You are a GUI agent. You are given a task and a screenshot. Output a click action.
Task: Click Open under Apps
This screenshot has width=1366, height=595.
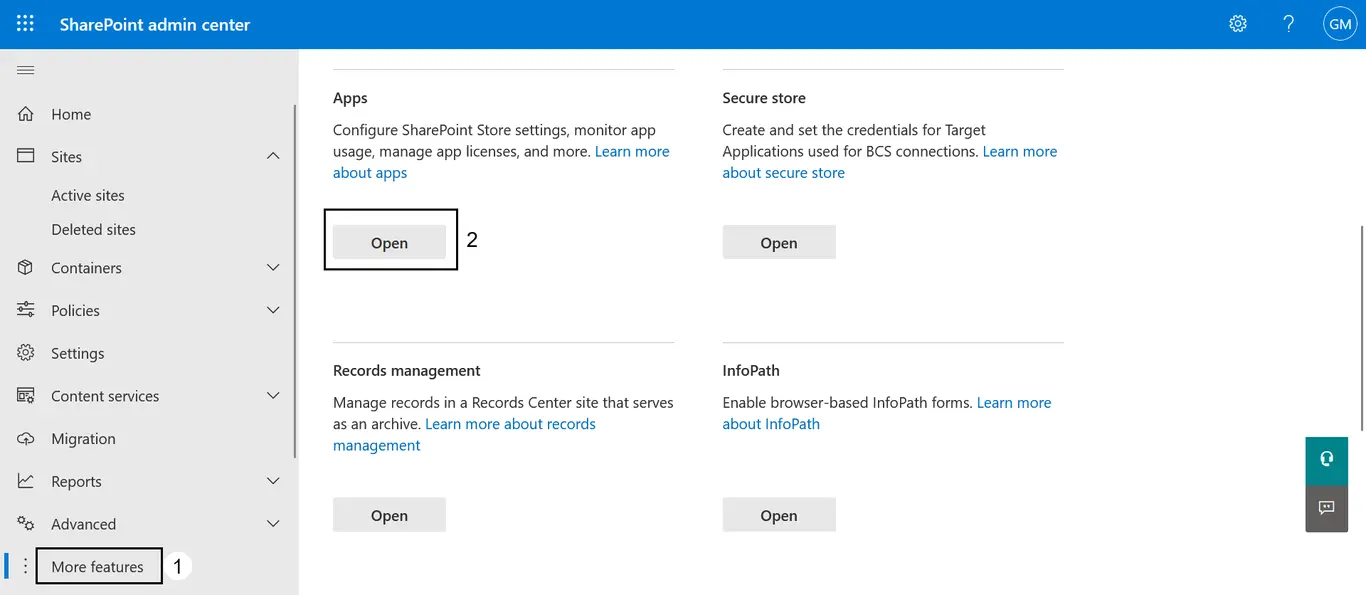[389, 243]
